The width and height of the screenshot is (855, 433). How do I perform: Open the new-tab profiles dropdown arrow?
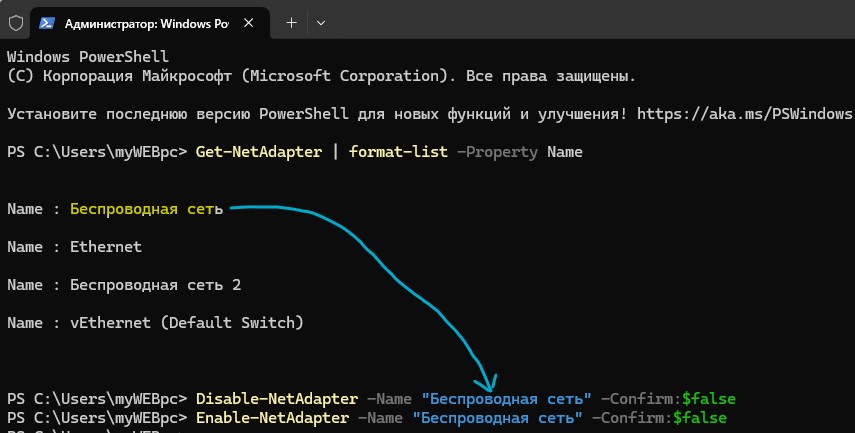tap(321, 23)
